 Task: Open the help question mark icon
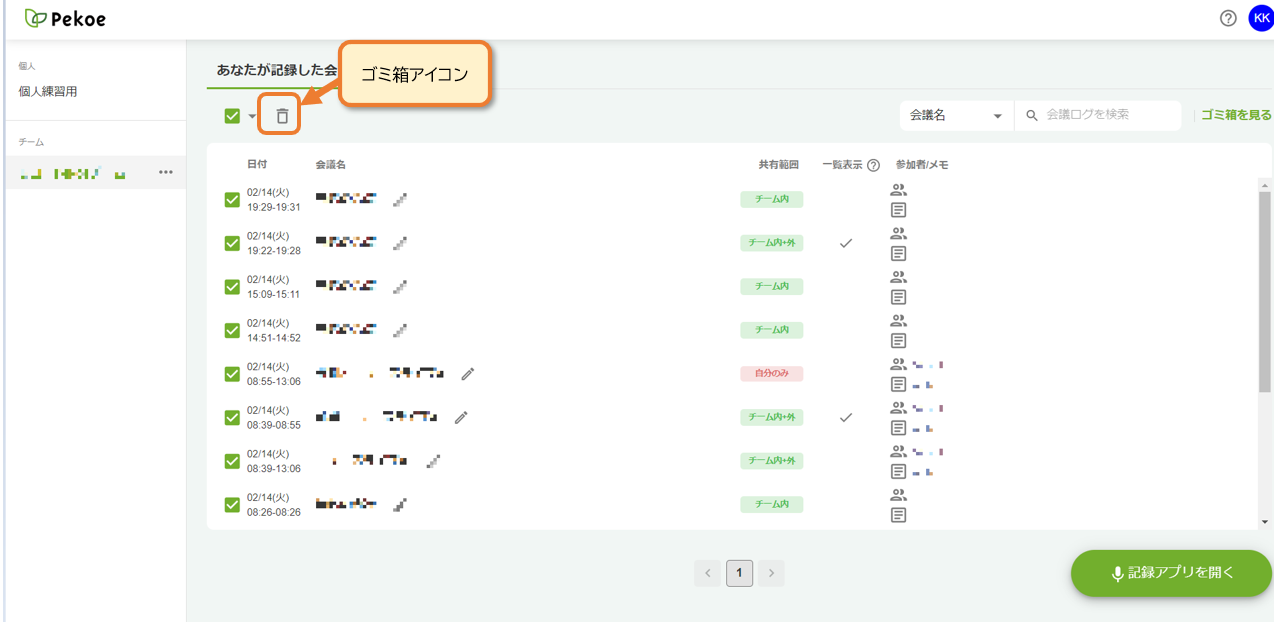pyautogui.click(x=1228, y=18)
